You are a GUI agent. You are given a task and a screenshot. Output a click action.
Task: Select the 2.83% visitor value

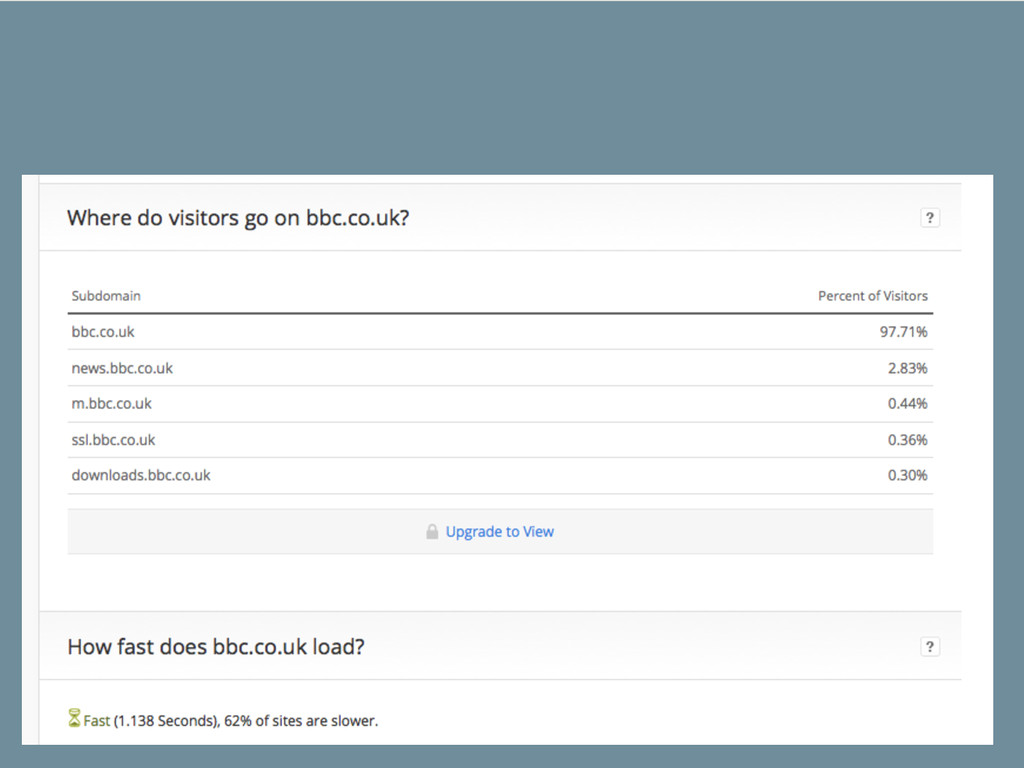point(907,368)
